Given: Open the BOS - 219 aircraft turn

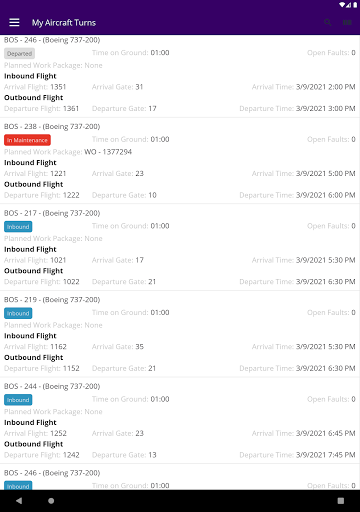Looking at the screenshot, I should pyautogui.click(x=180, y=334).
